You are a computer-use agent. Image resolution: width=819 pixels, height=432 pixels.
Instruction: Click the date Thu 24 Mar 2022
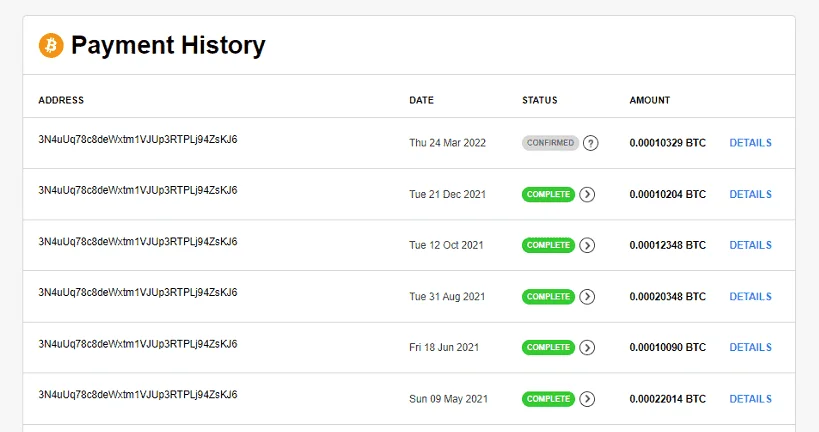pos(448,143)
